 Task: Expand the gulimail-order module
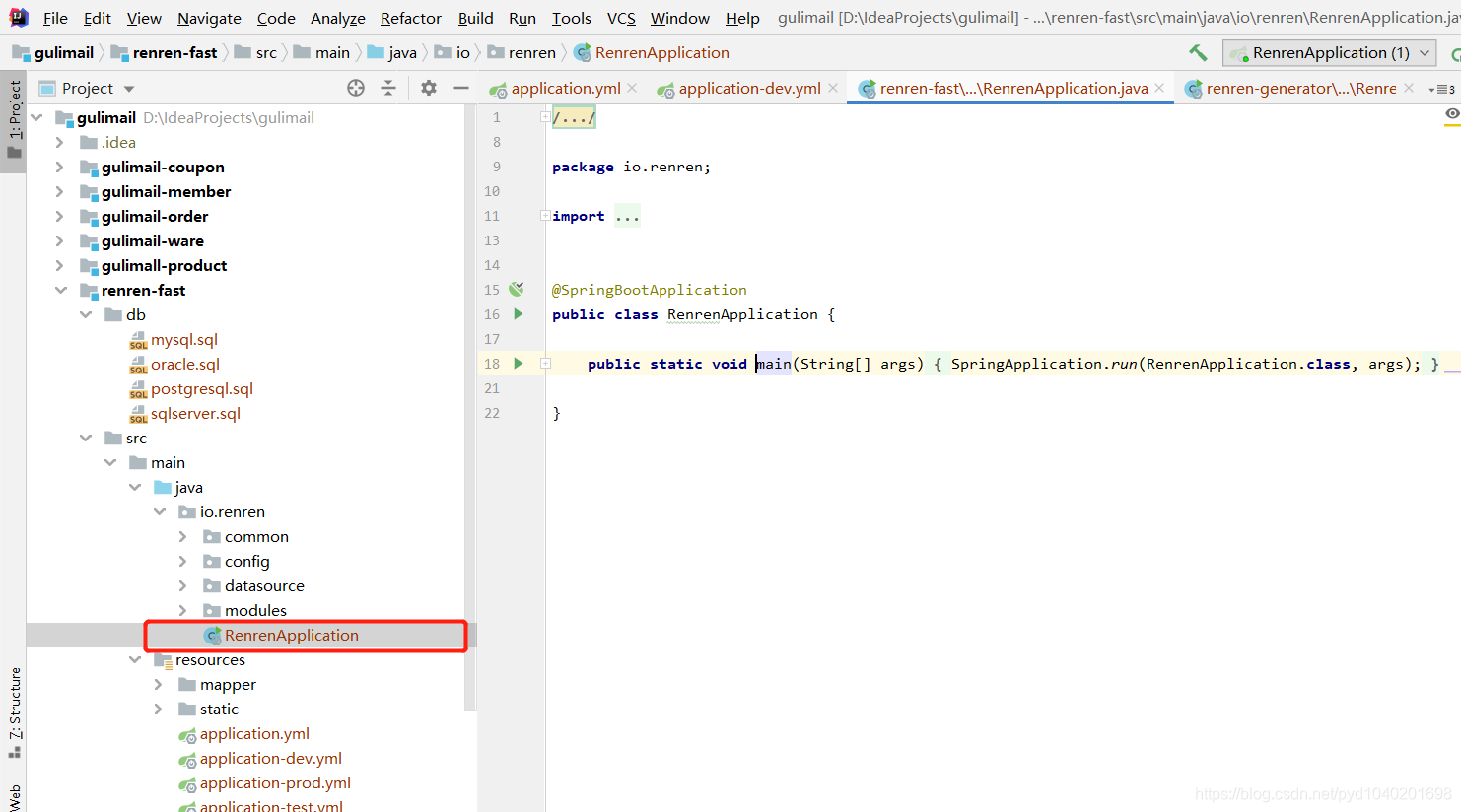[60, 216]
